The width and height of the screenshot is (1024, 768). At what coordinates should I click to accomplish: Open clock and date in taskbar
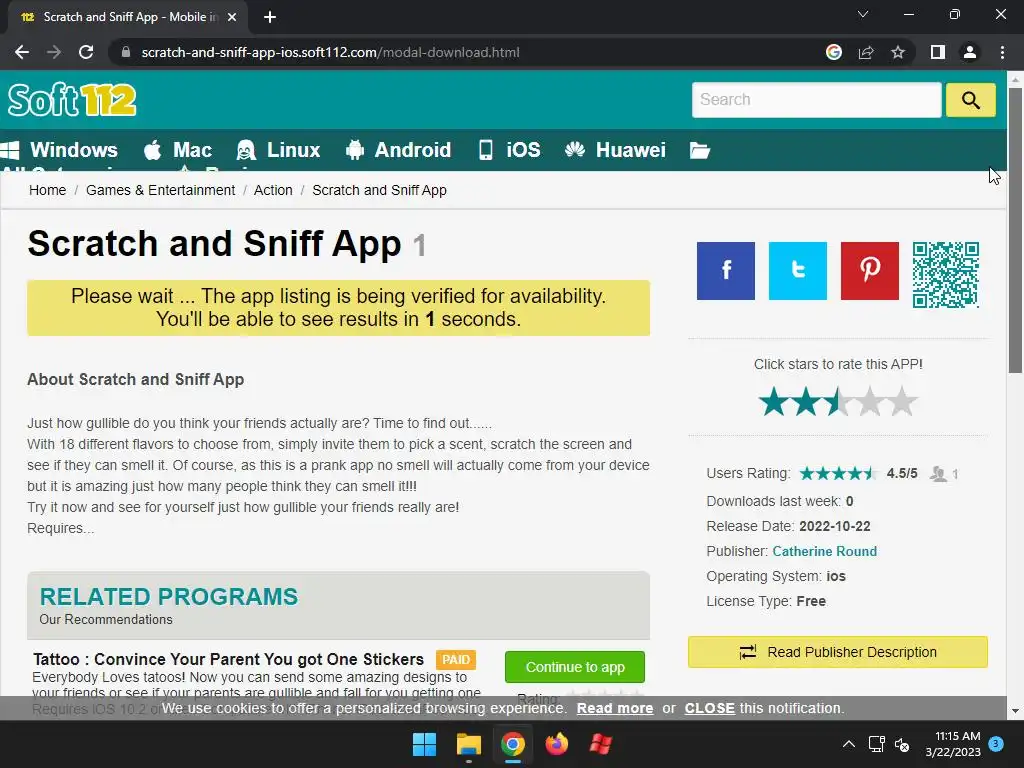click(x=953, y=744)
